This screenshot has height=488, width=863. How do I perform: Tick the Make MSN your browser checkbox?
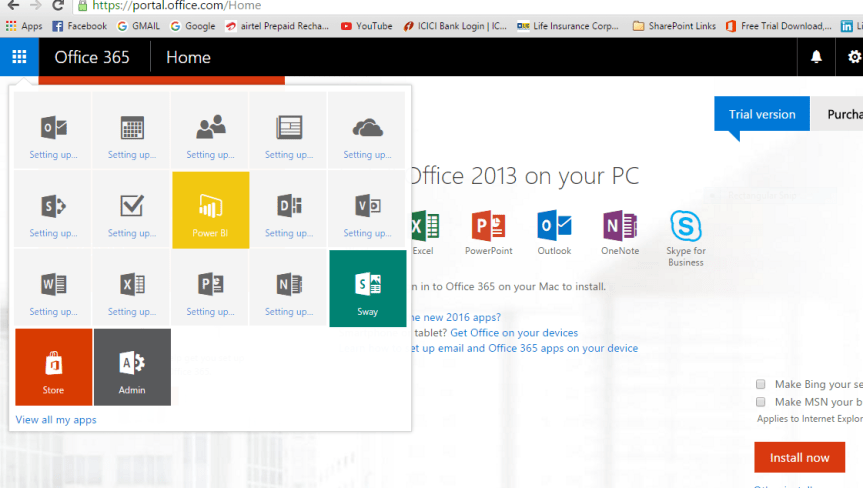click(761, 402)
